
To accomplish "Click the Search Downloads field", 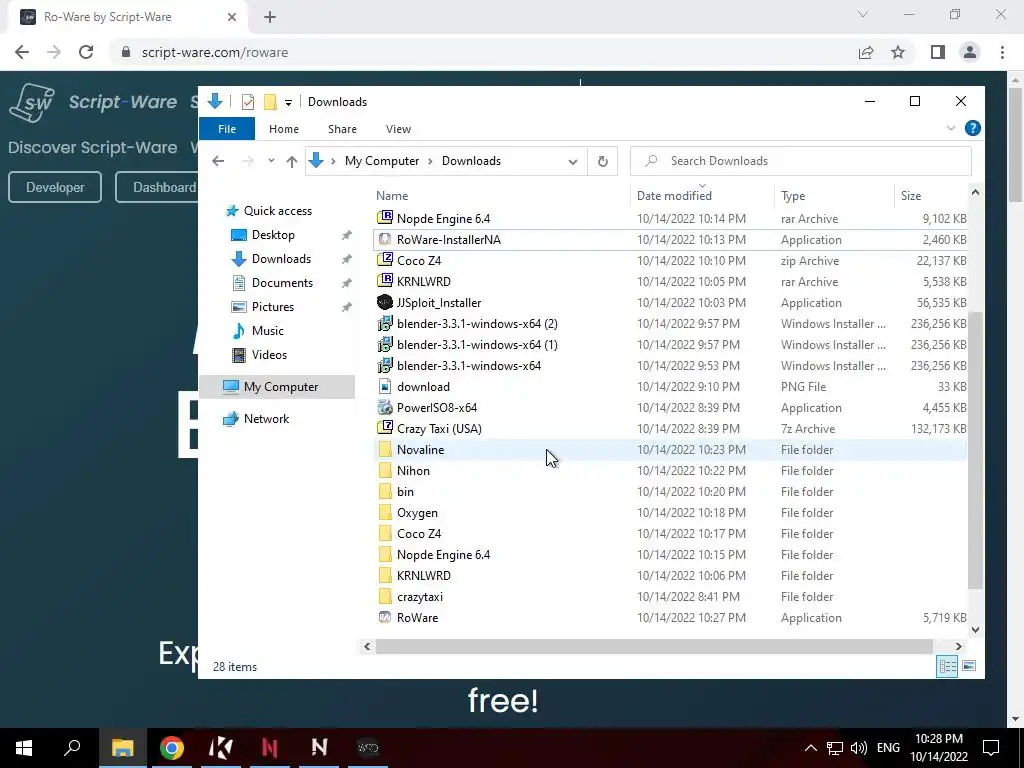I will click(801, 161).
